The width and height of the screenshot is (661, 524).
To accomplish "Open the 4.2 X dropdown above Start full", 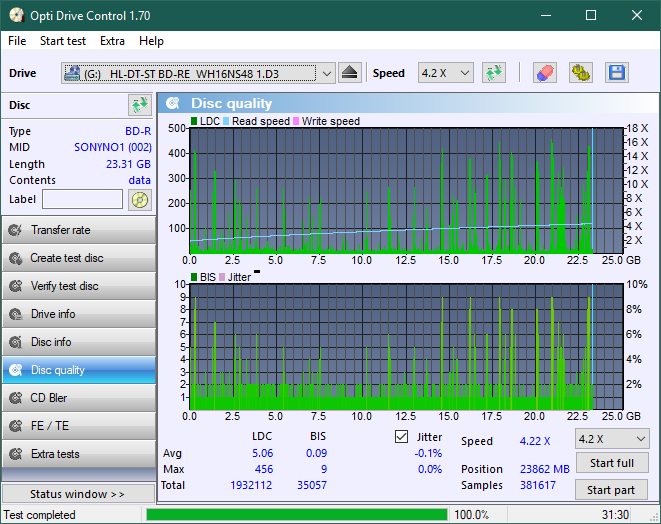I will pos(611,439).
